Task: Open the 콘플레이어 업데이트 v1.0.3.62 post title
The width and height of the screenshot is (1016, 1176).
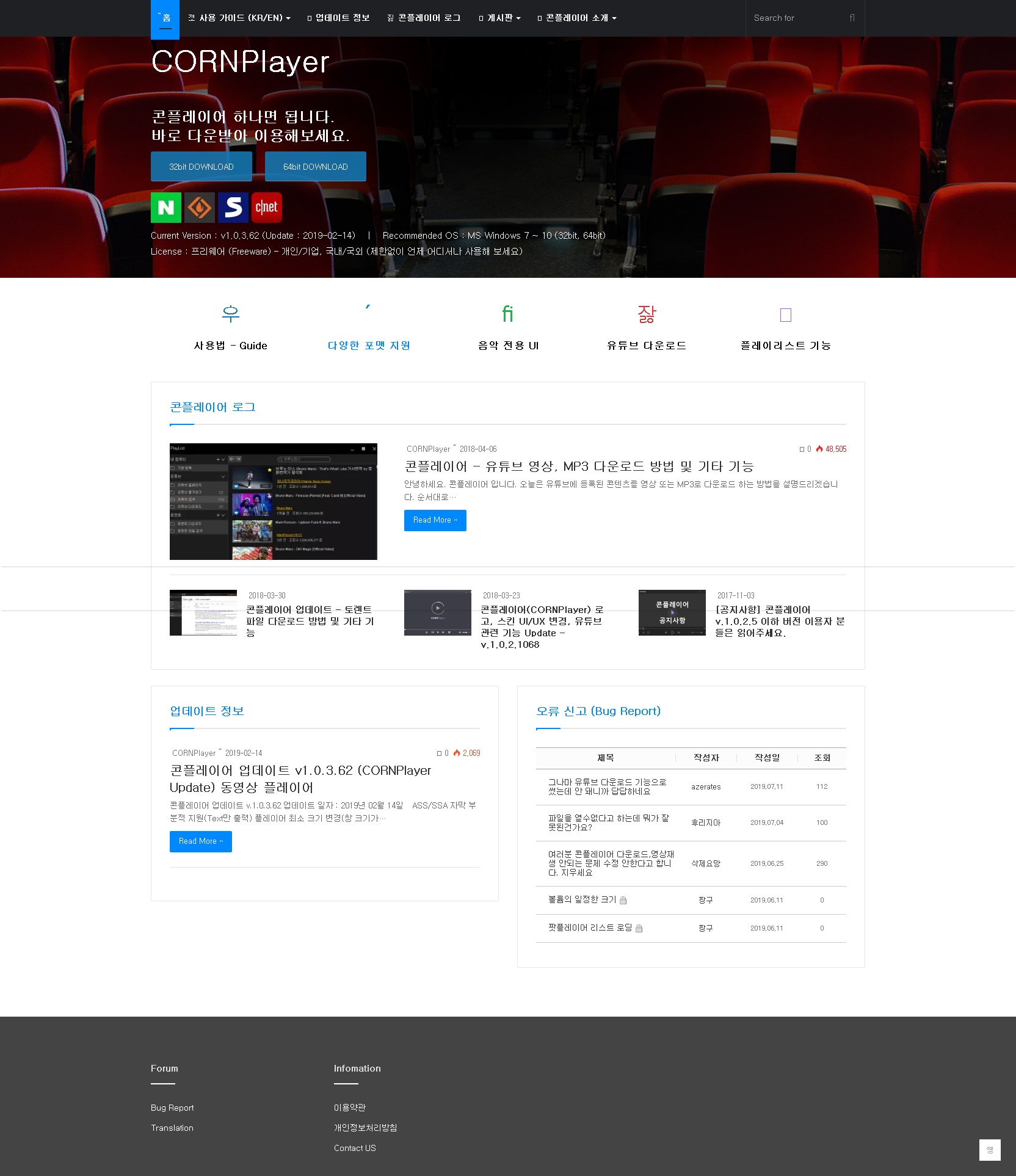Action: click(300, 779)
